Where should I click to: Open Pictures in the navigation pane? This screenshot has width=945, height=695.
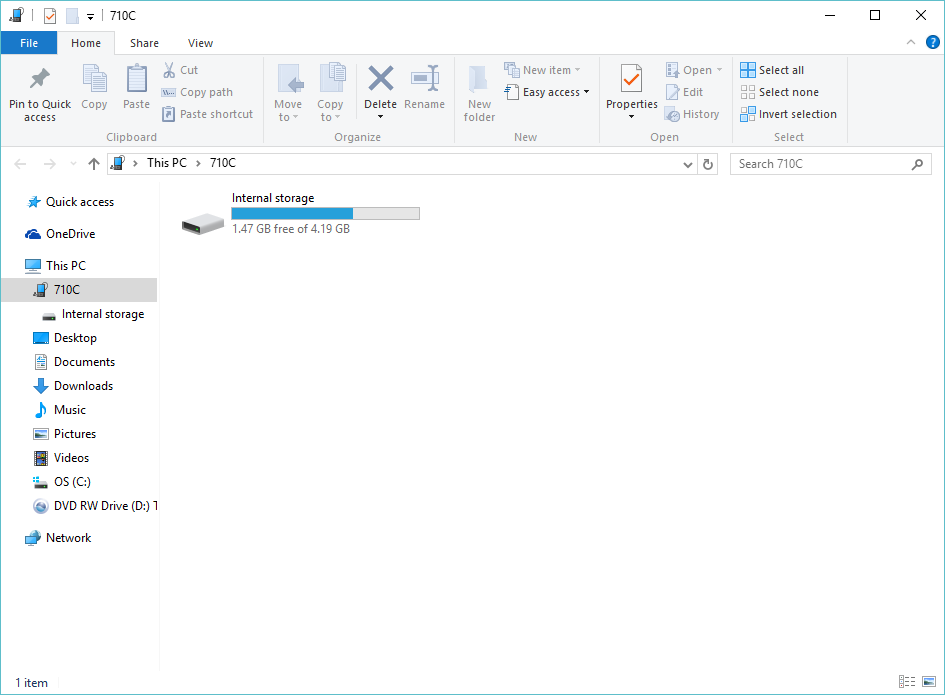point(64,434)
